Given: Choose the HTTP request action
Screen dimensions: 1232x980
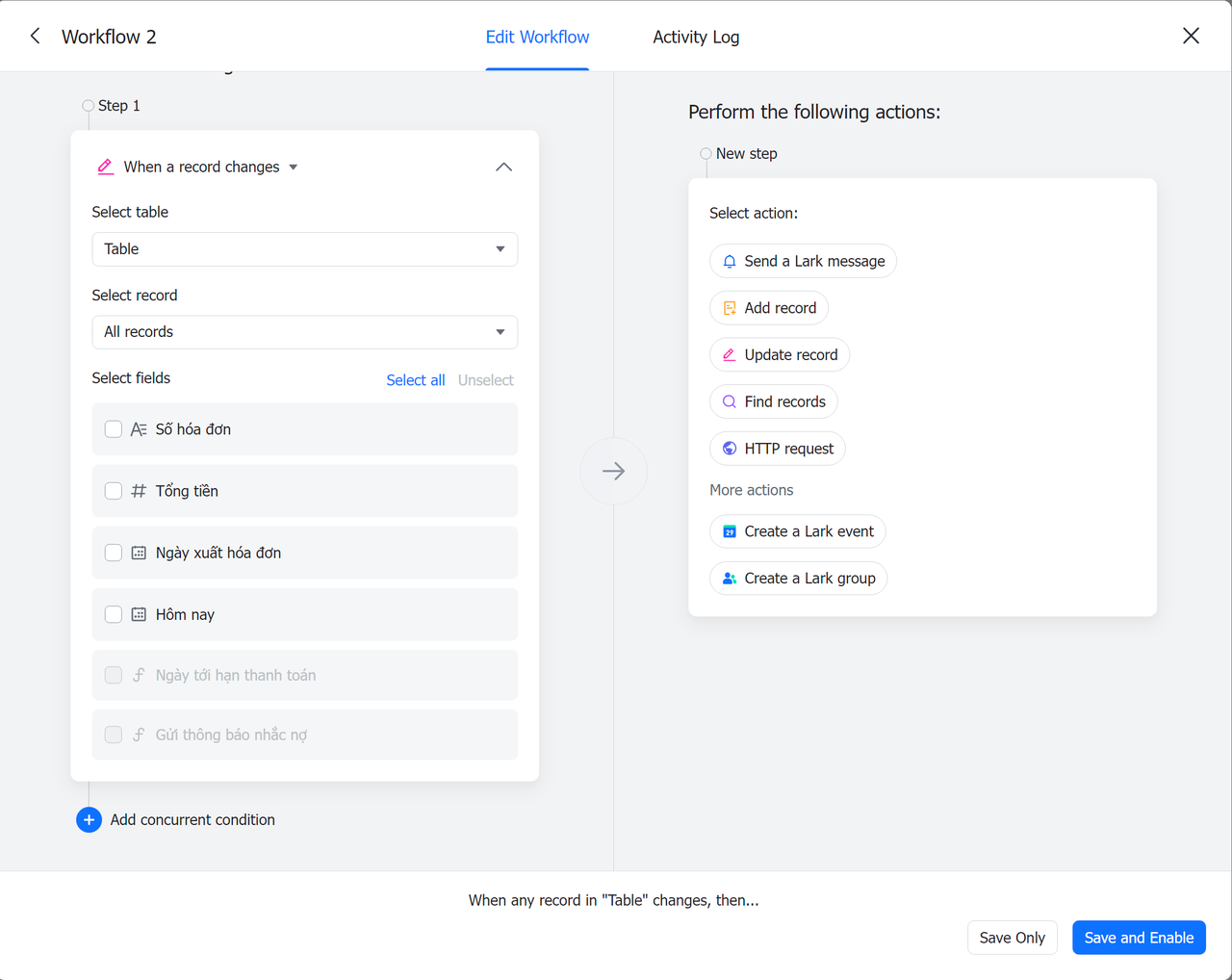Looking at the screenshot, I should pos(778,449).
